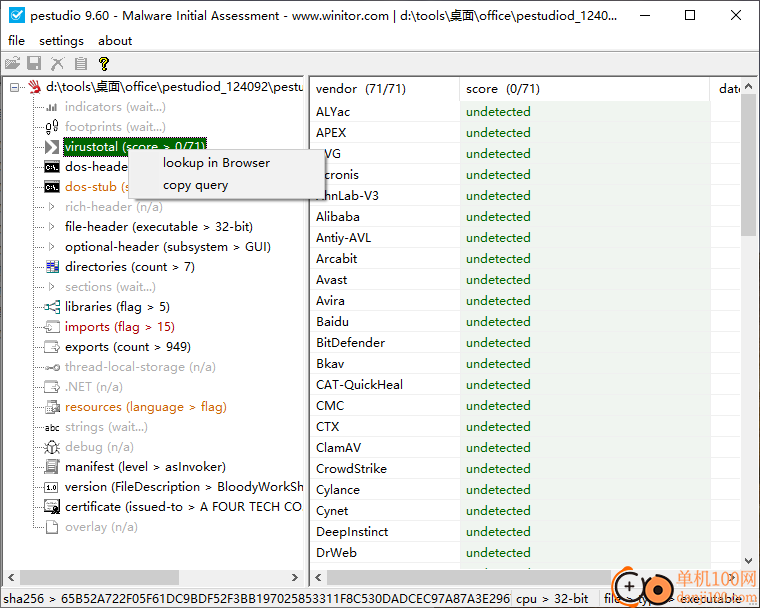Image resolution: width=760 pixels, height=608 pixels.
Task: Click the open file toolbar icon
Action: click(12, 64)
